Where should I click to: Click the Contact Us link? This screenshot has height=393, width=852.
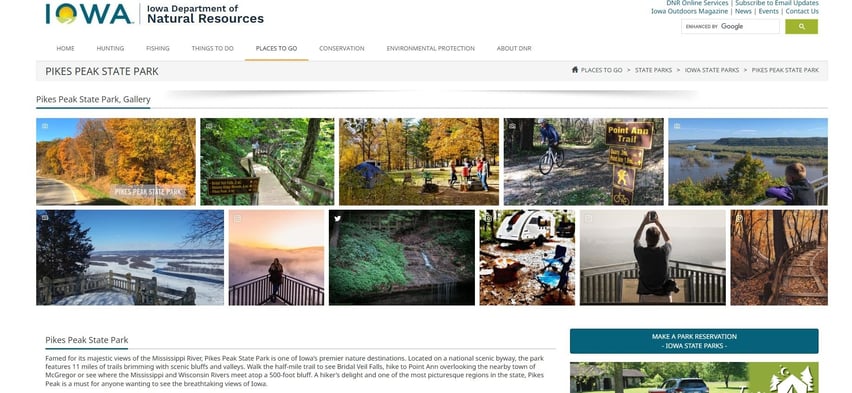pyautogui.click(x=801, y=11)
